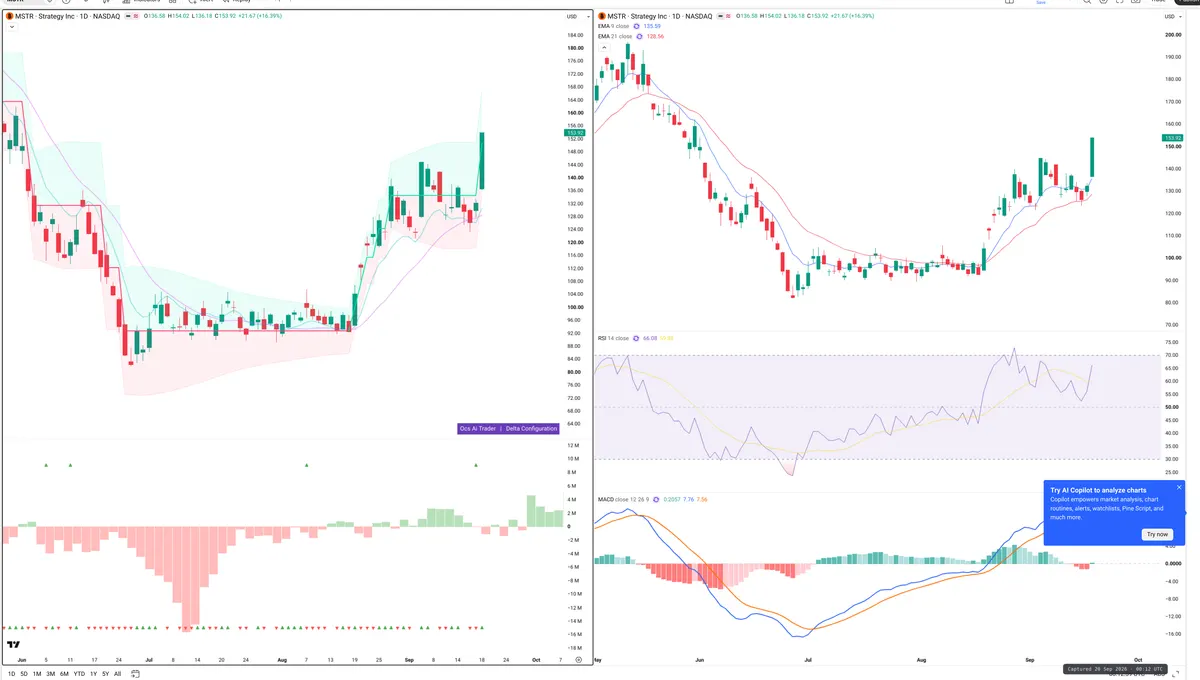This screenshot has width=1200, height=680.
Task: Click the TradingView logo in the left chart
Action: (x=14, y=644)
